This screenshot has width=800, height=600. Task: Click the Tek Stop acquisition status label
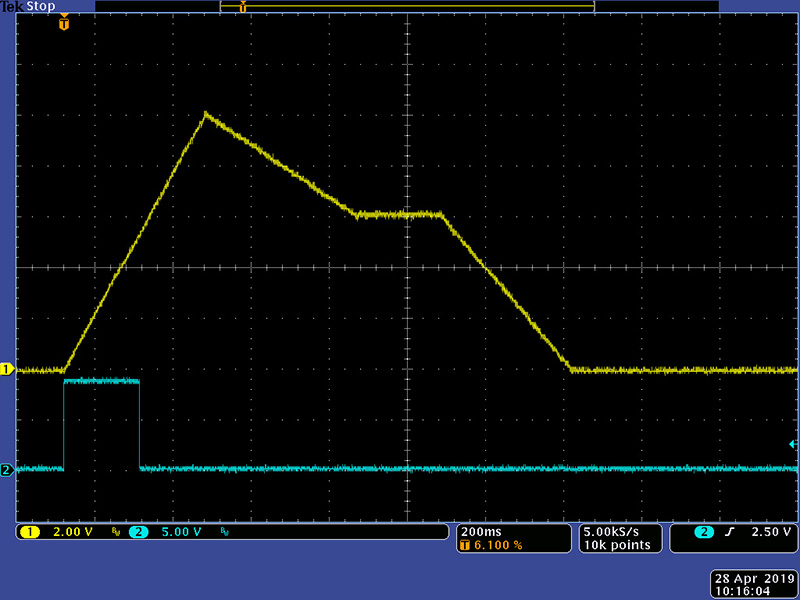click(26, 6)
